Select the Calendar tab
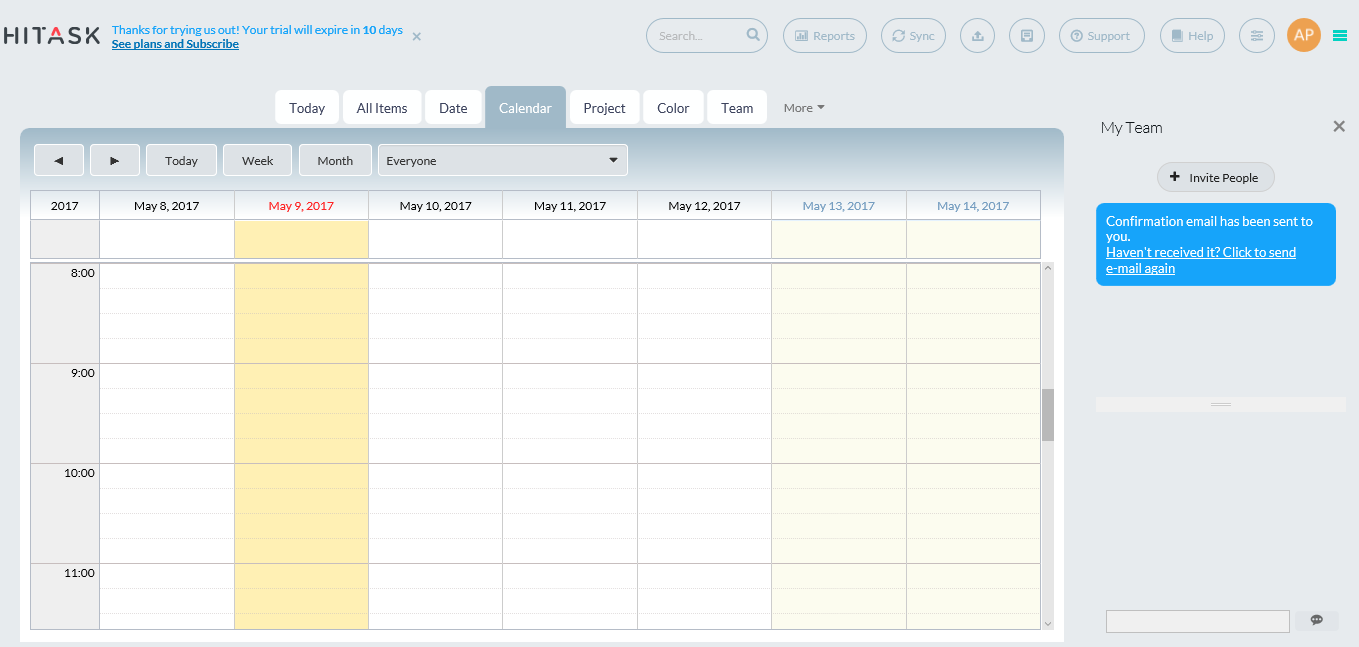 click(525, 108)
